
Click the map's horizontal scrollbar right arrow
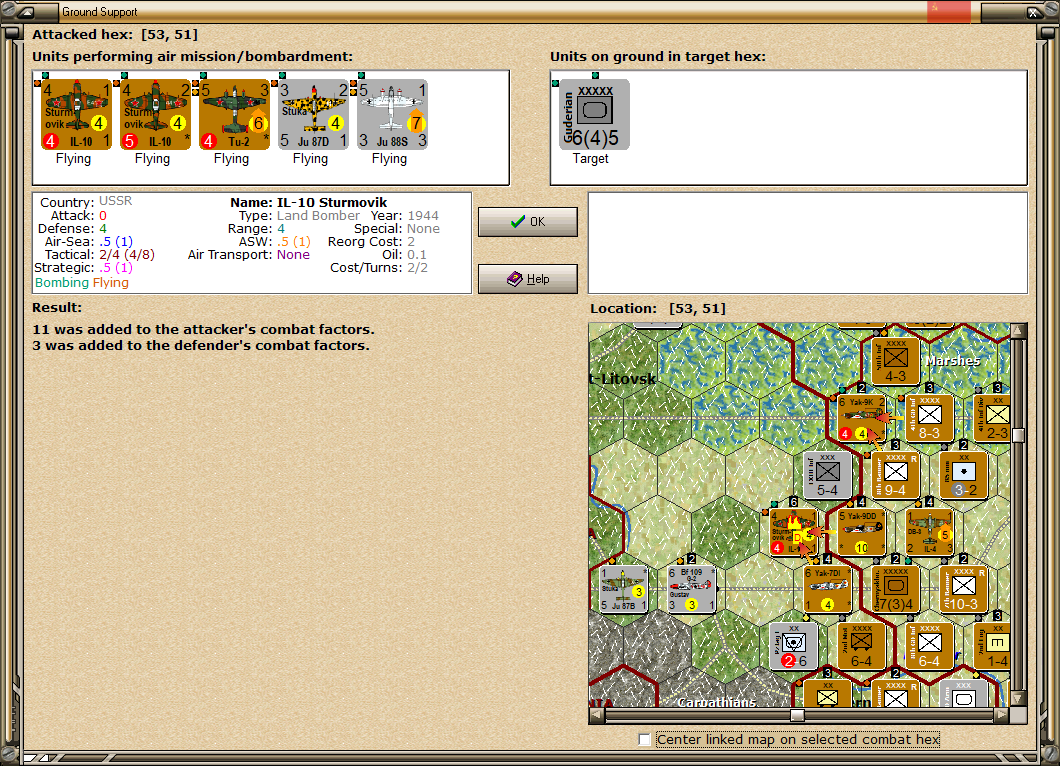pyautogui.click(x=1003, y=714)
